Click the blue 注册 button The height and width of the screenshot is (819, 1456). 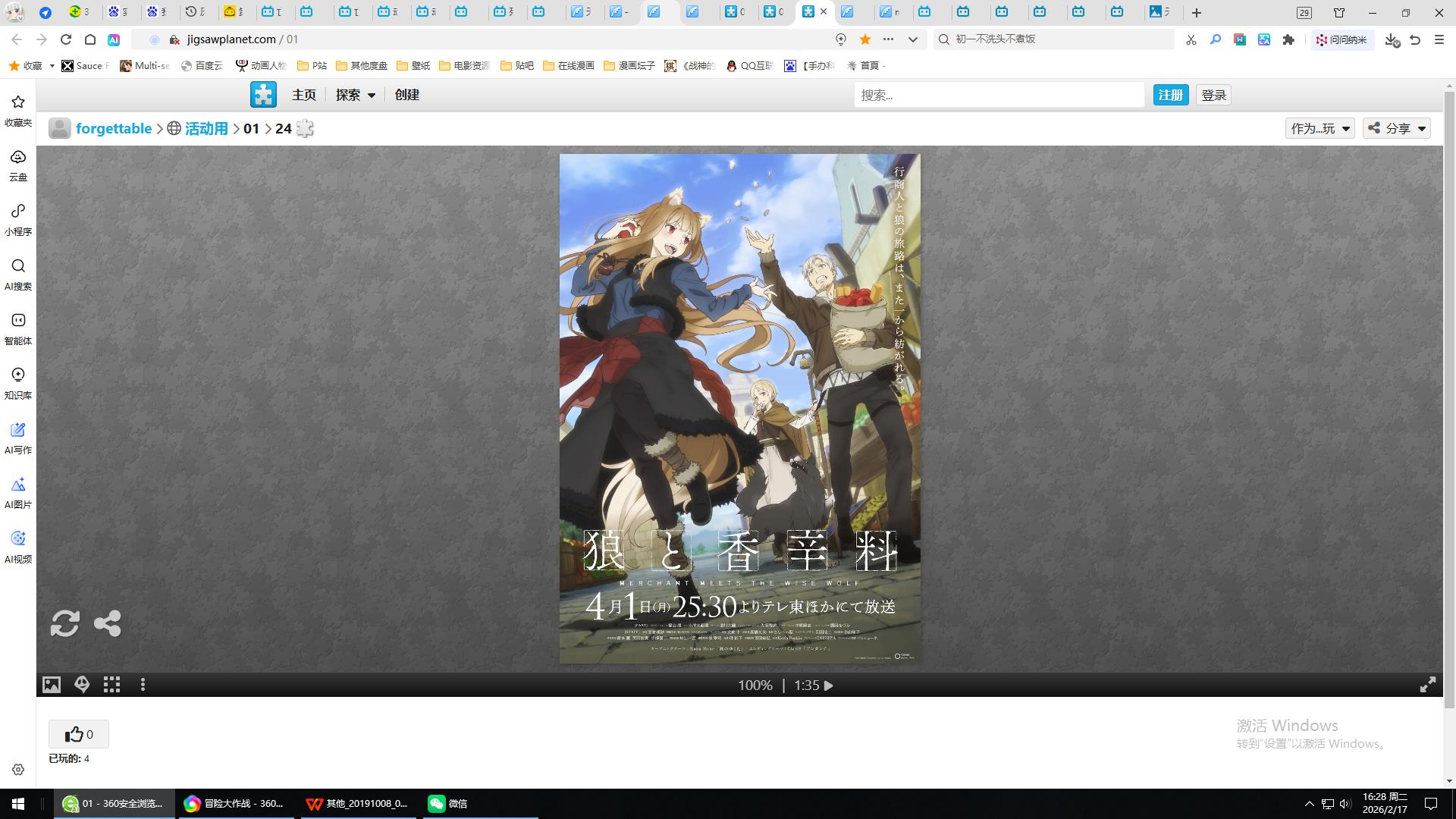click(1170, 95)
